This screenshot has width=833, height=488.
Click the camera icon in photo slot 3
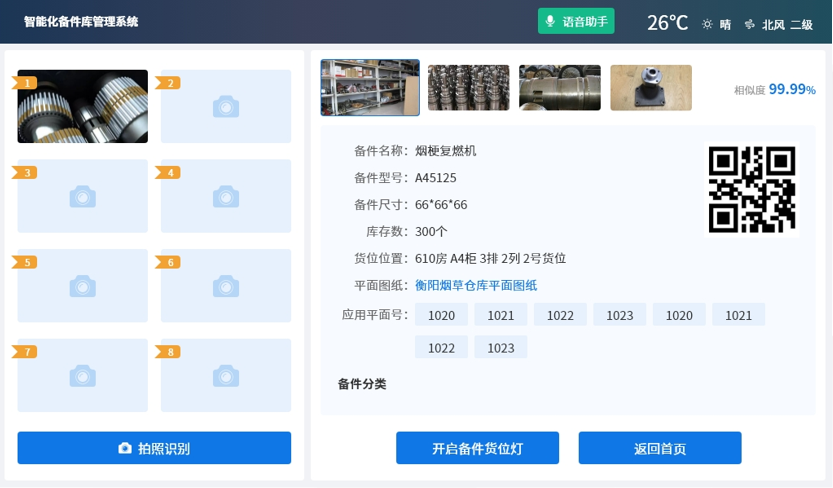pyautogui.click(x=82, y=196)
